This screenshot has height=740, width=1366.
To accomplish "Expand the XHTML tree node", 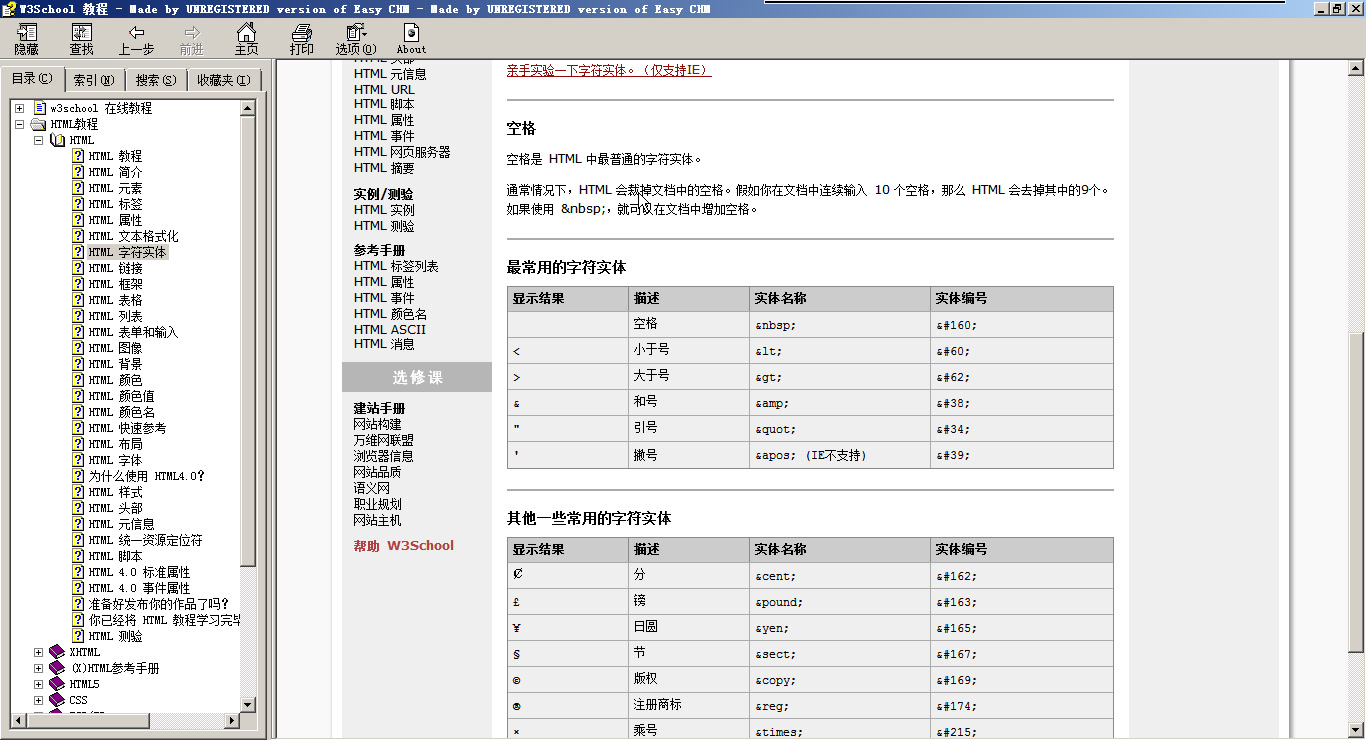I will 38,652.
